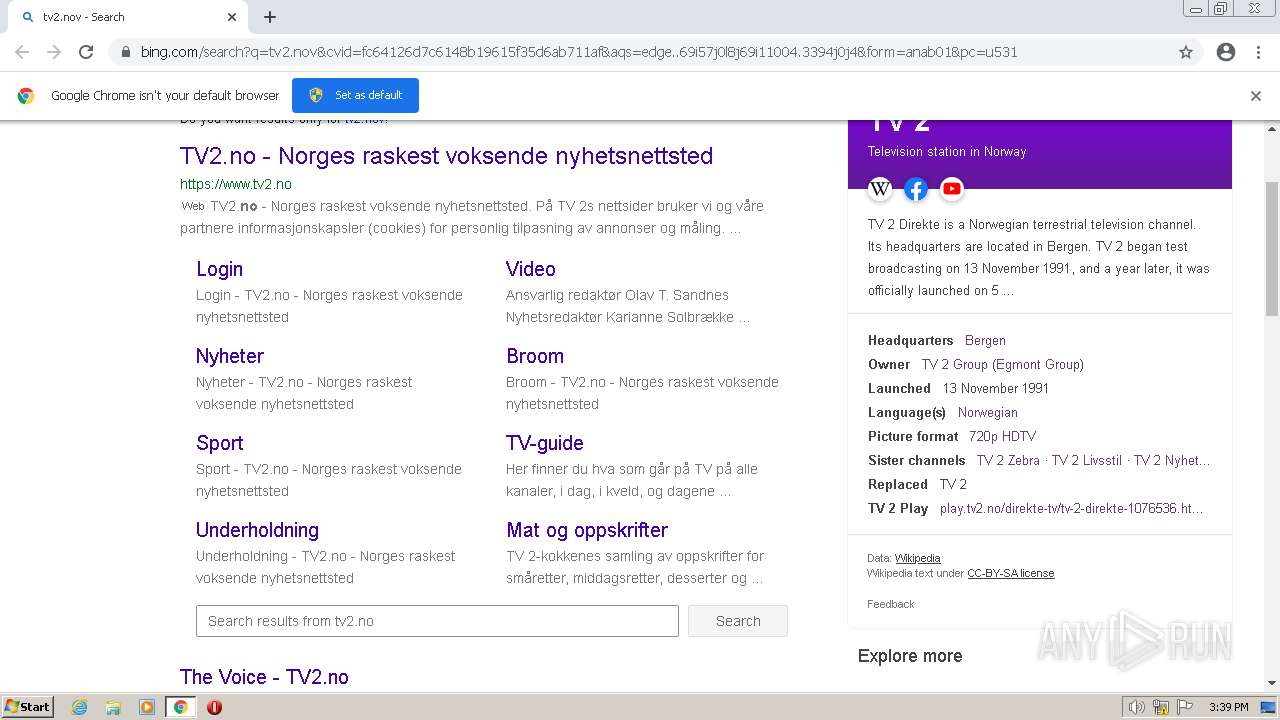
Task: Click the Search button for tv2.no results
Action: pyautogui.click(x=738, y=621)
